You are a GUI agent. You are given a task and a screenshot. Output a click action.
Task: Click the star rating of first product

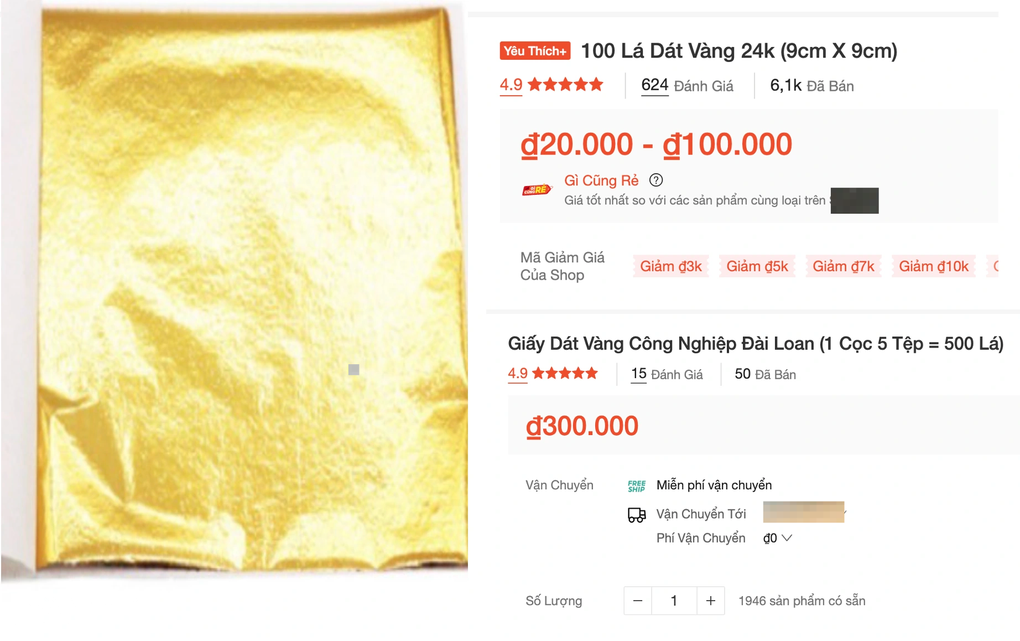point(565,85)
